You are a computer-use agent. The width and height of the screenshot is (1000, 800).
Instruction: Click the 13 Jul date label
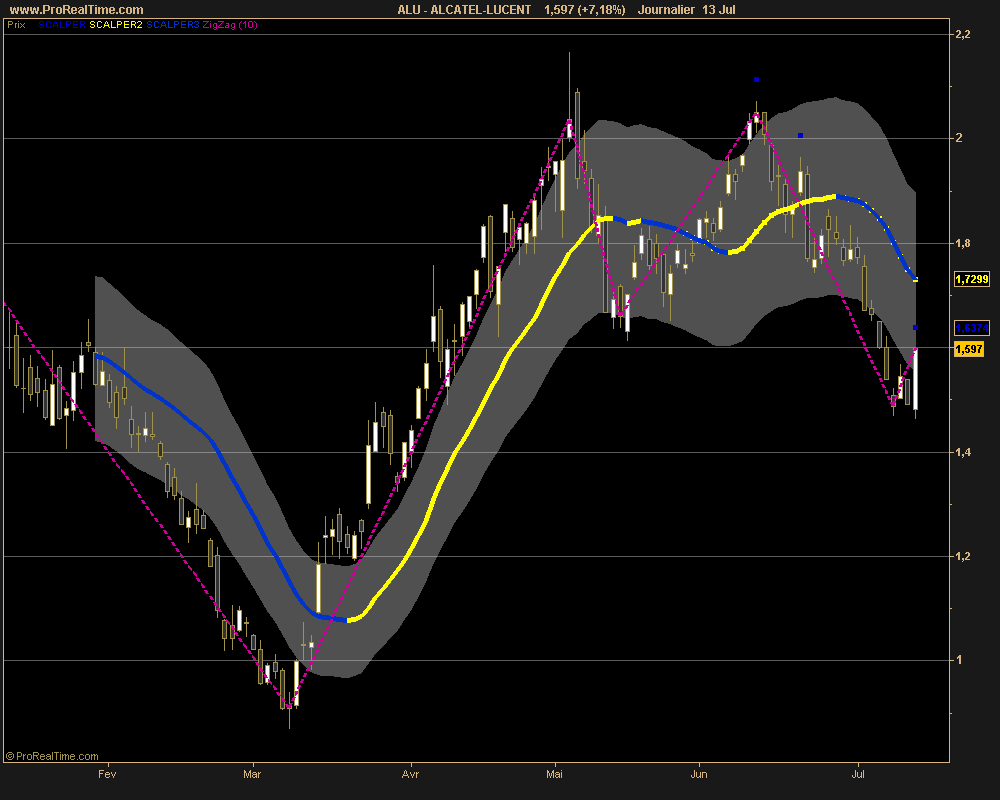pyautogui.click(x=719, y=10)
